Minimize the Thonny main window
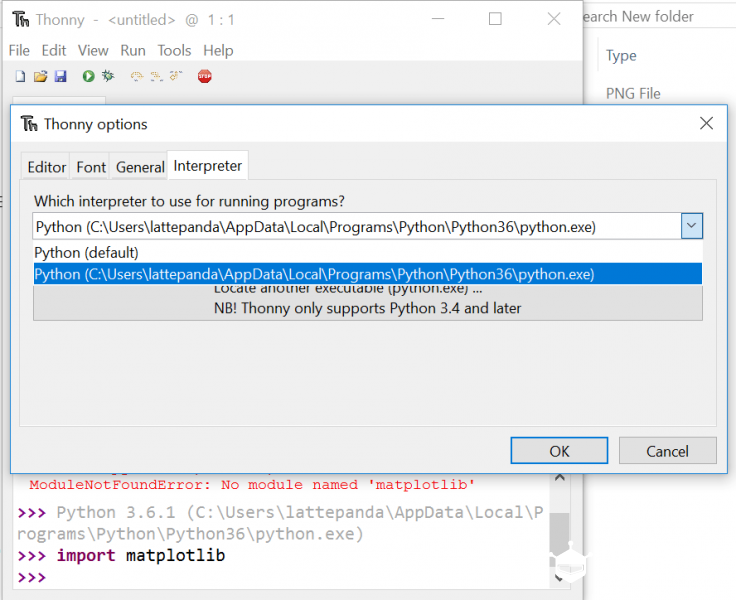The image size is (736, 600). (437, 19)
